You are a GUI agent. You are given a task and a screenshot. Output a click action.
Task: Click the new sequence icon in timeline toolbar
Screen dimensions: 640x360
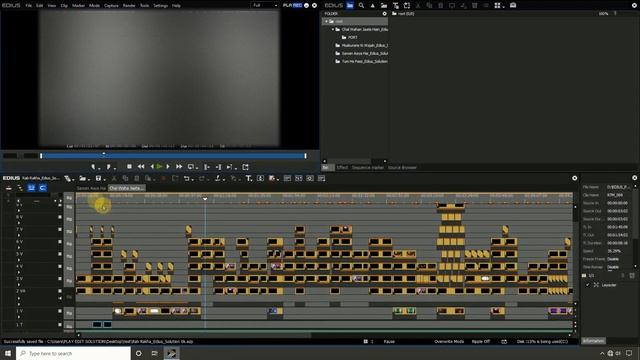tap(67, 178)
